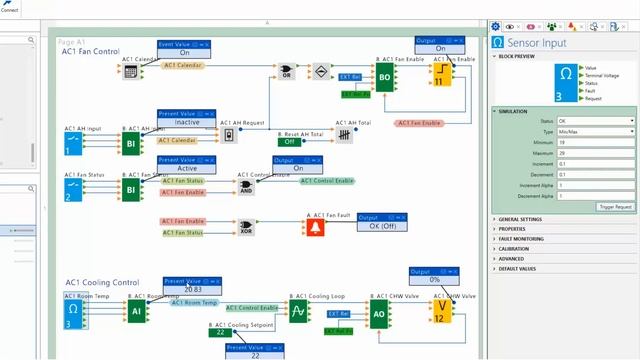Select AC1 Room Temp sensor input block 3
Image resolution: width=640 pixels, height=360 pixels.
(x=73, y=314)
